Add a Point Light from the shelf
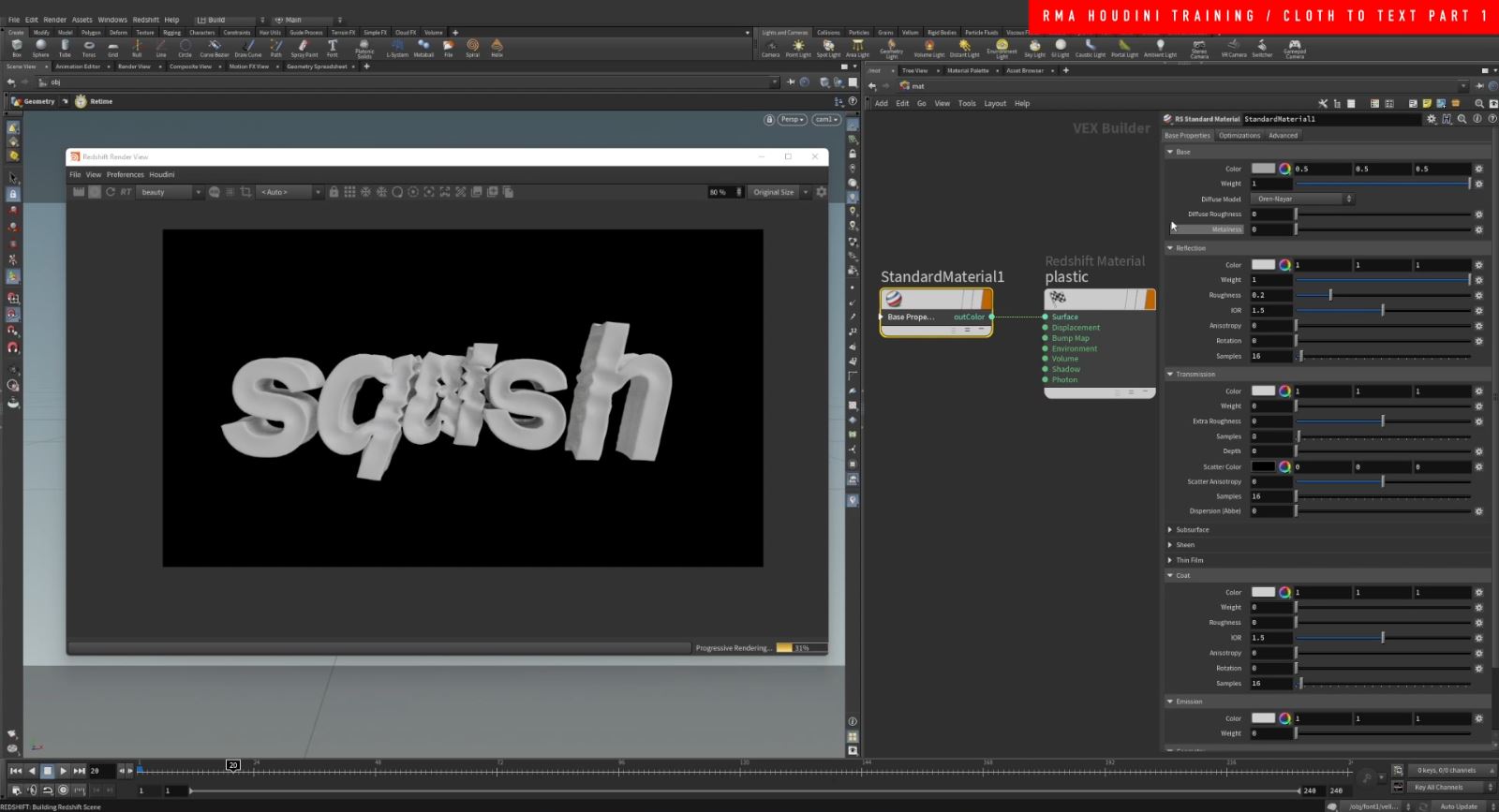This screenshot has width=1499, height=812. [798, 47]
